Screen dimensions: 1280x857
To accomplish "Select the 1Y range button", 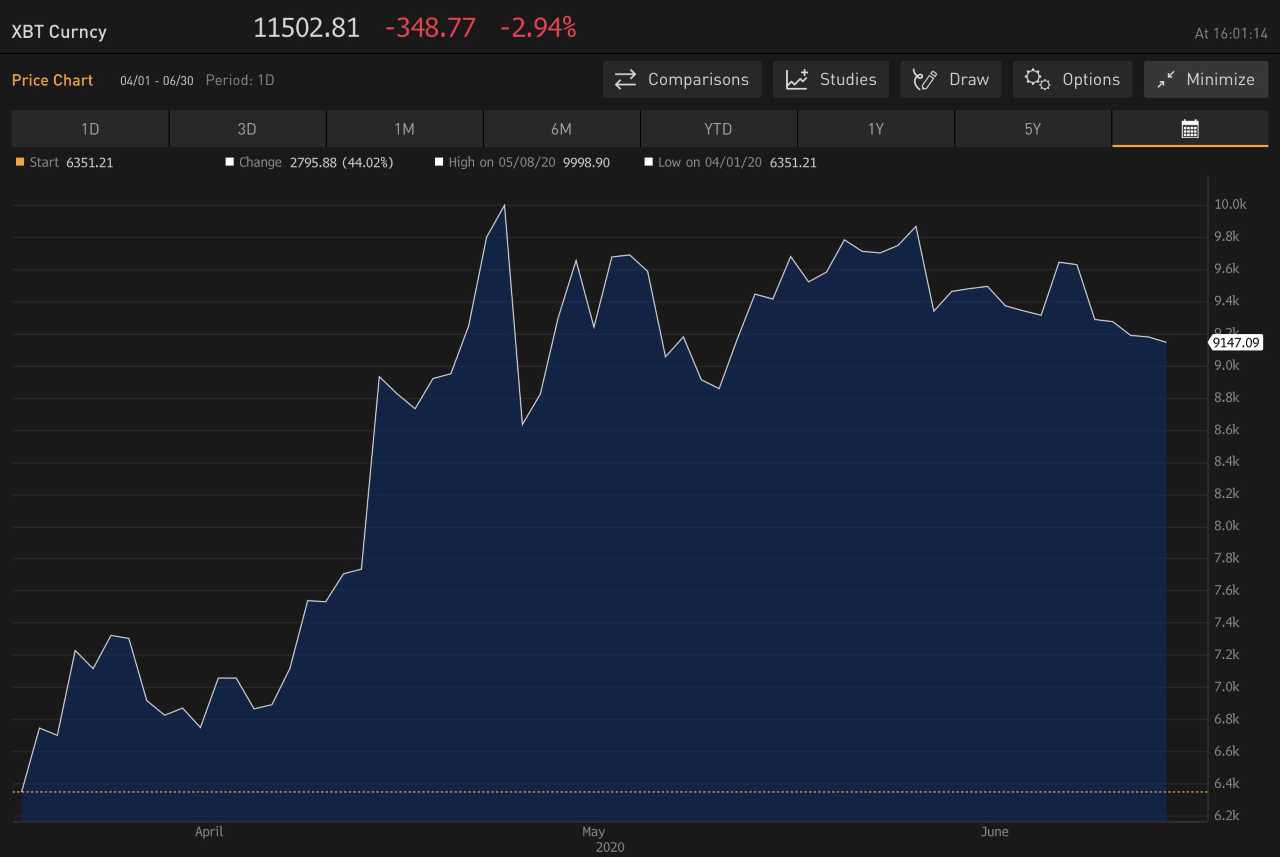I will (875, 128).
